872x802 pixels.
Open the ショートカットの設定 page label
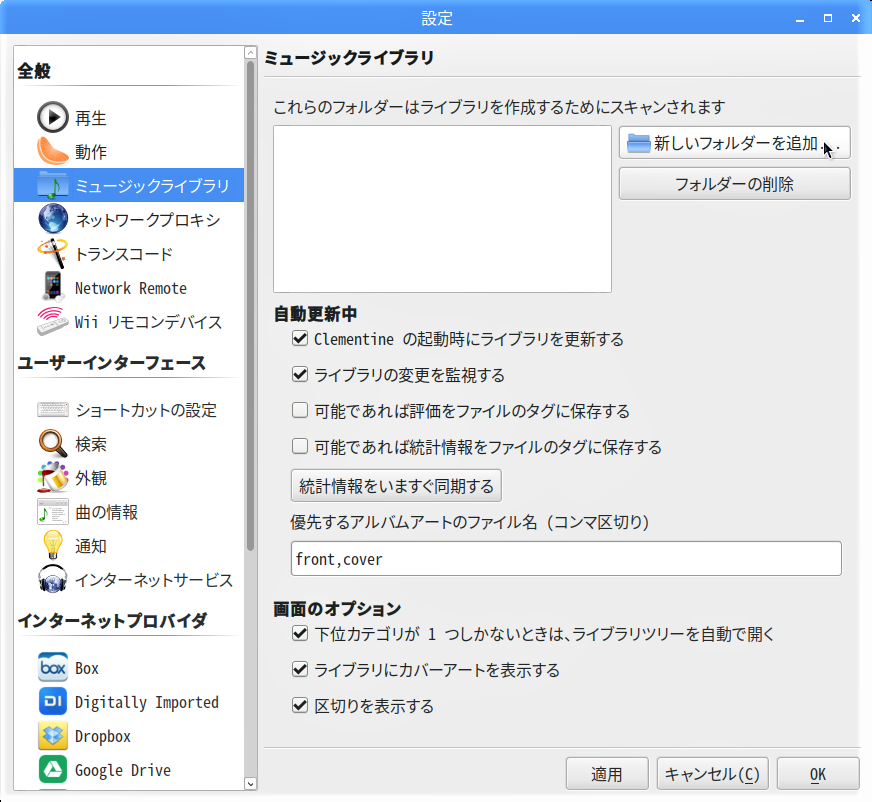[x=146, y=410]
